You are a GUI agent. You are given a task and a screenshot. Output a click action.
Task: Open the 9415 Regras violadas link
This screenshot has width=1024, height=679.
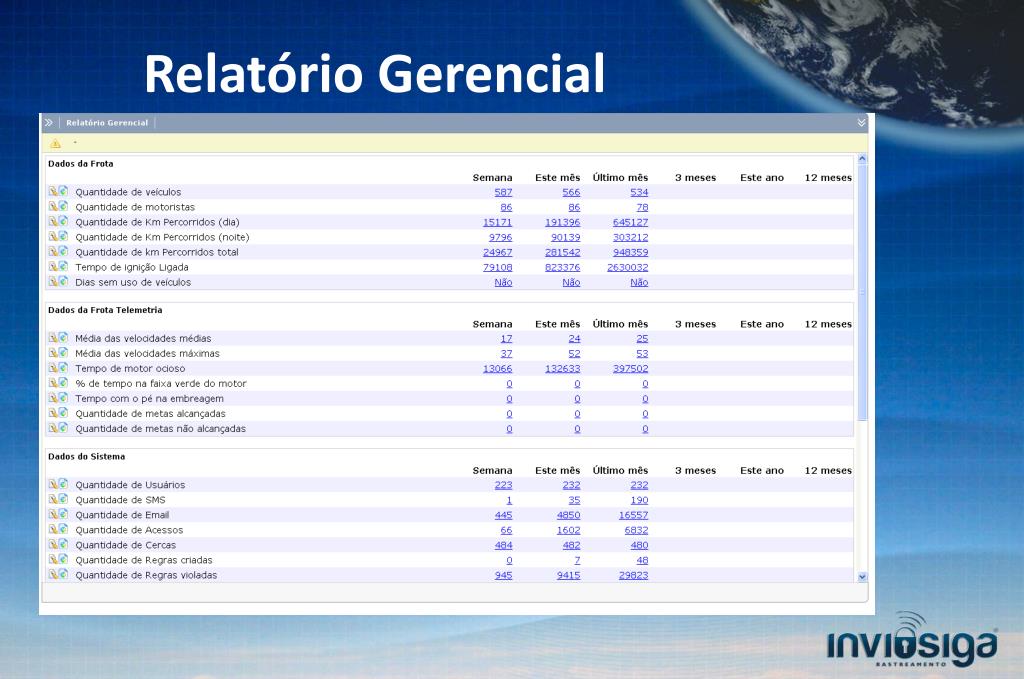pos(569,575)
